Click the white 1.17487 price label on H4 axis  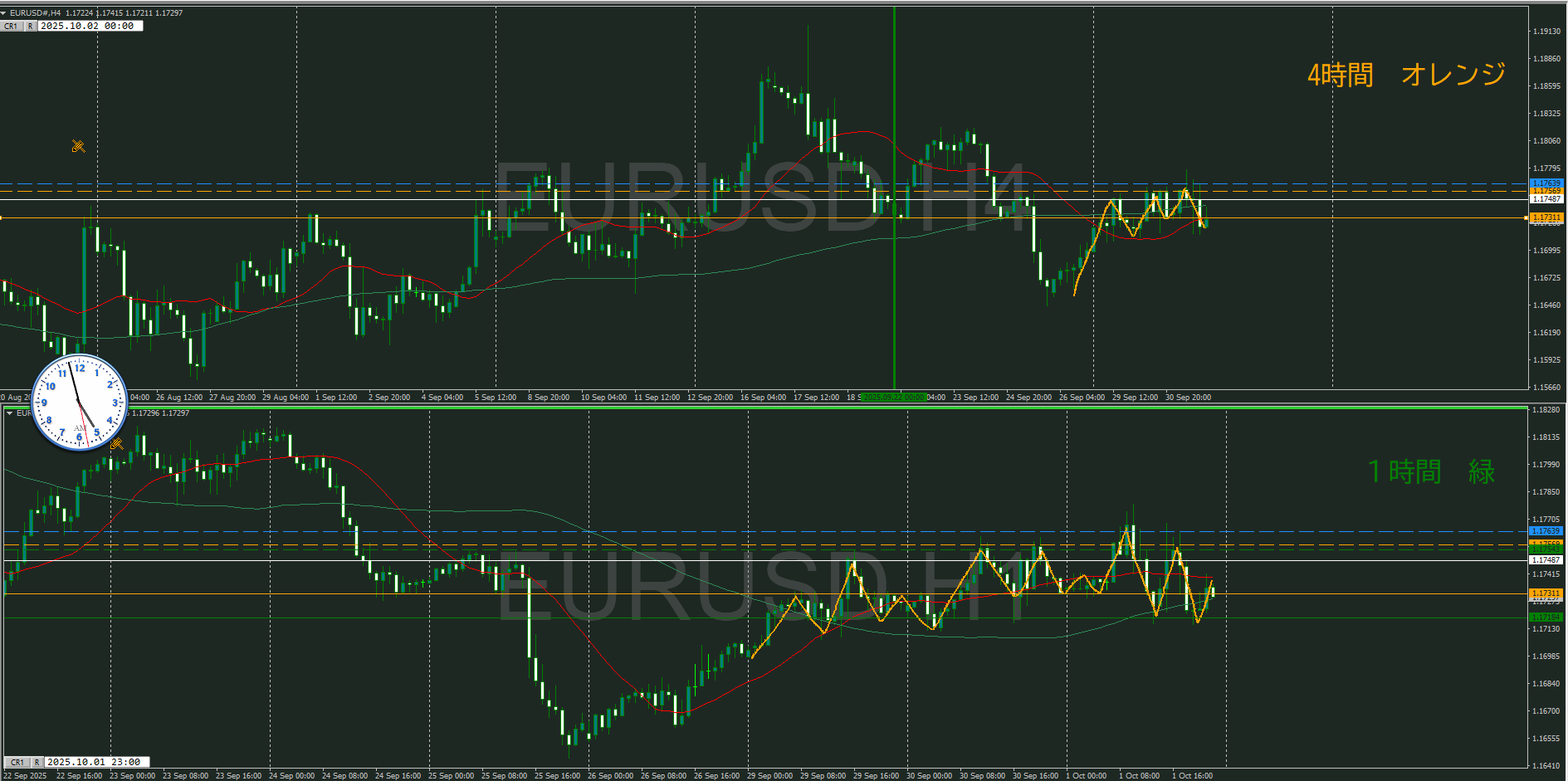1546,199
